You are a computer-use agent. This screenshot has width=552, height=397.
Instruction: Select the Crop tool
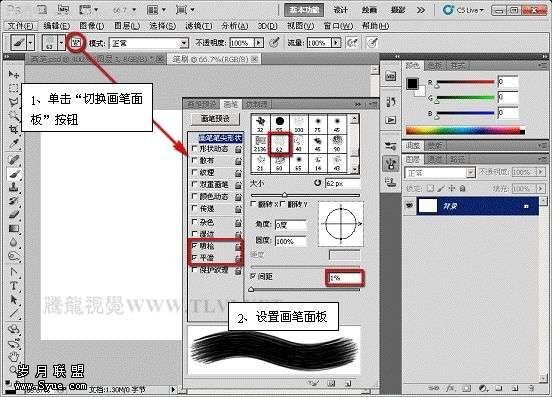pos(14,129)
